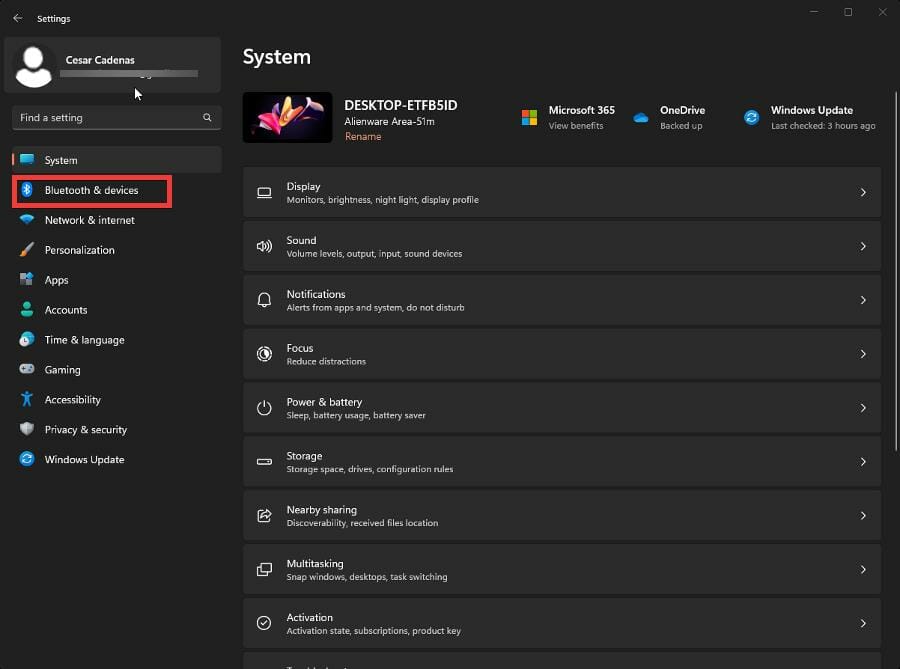Click the desktop wallpaper thumbnail

click(288, 117)
